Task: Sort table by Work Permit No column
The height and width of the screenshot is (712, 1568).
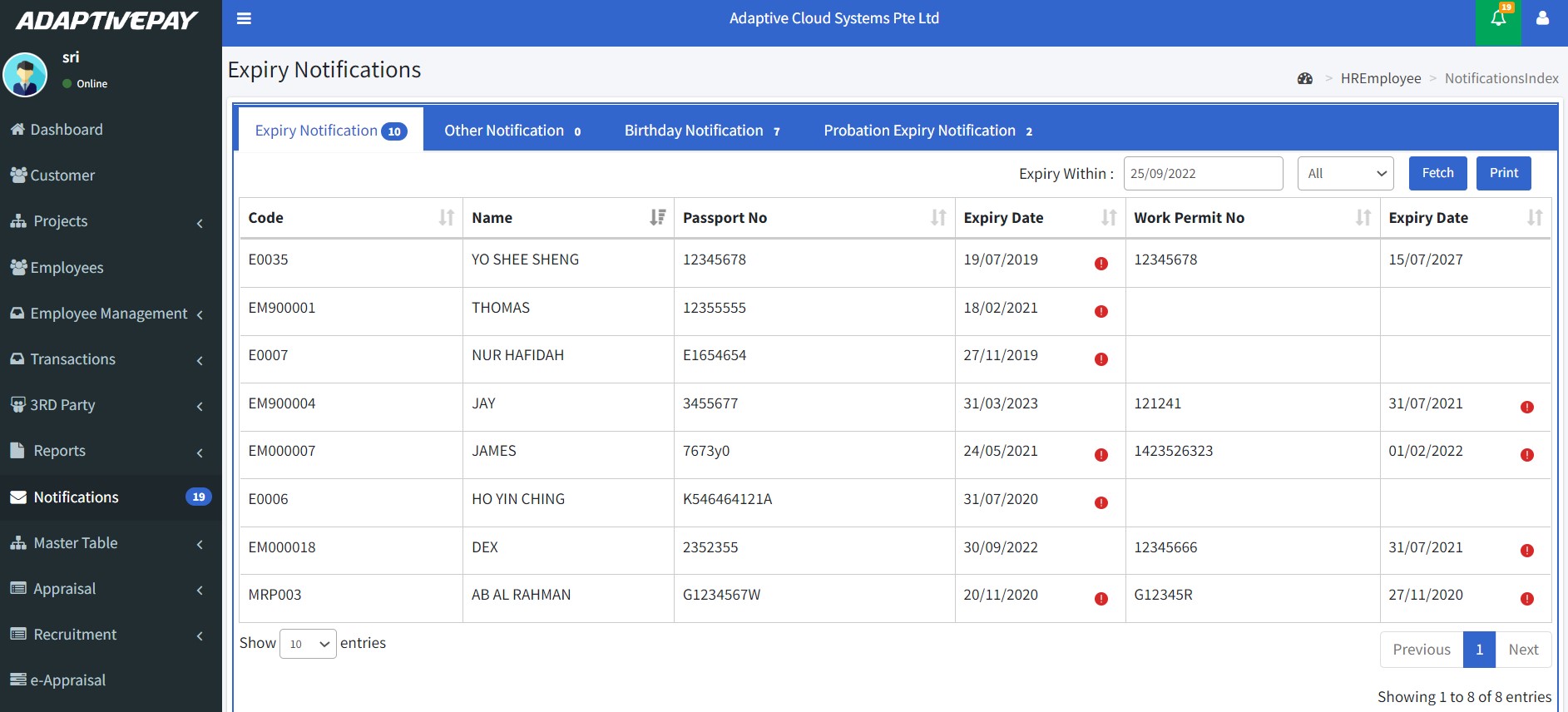Action: click(x=1253, y=218)
